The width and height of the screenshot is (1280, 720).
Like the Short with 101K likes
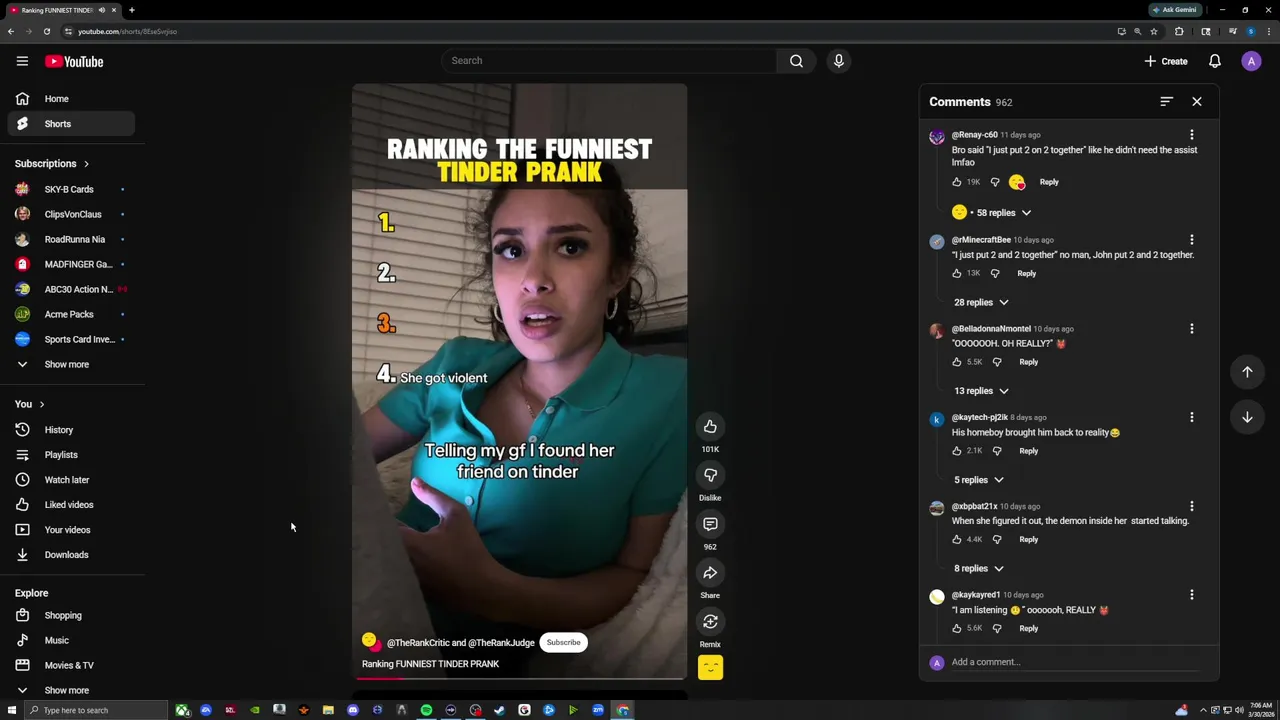tap(710, 427)
